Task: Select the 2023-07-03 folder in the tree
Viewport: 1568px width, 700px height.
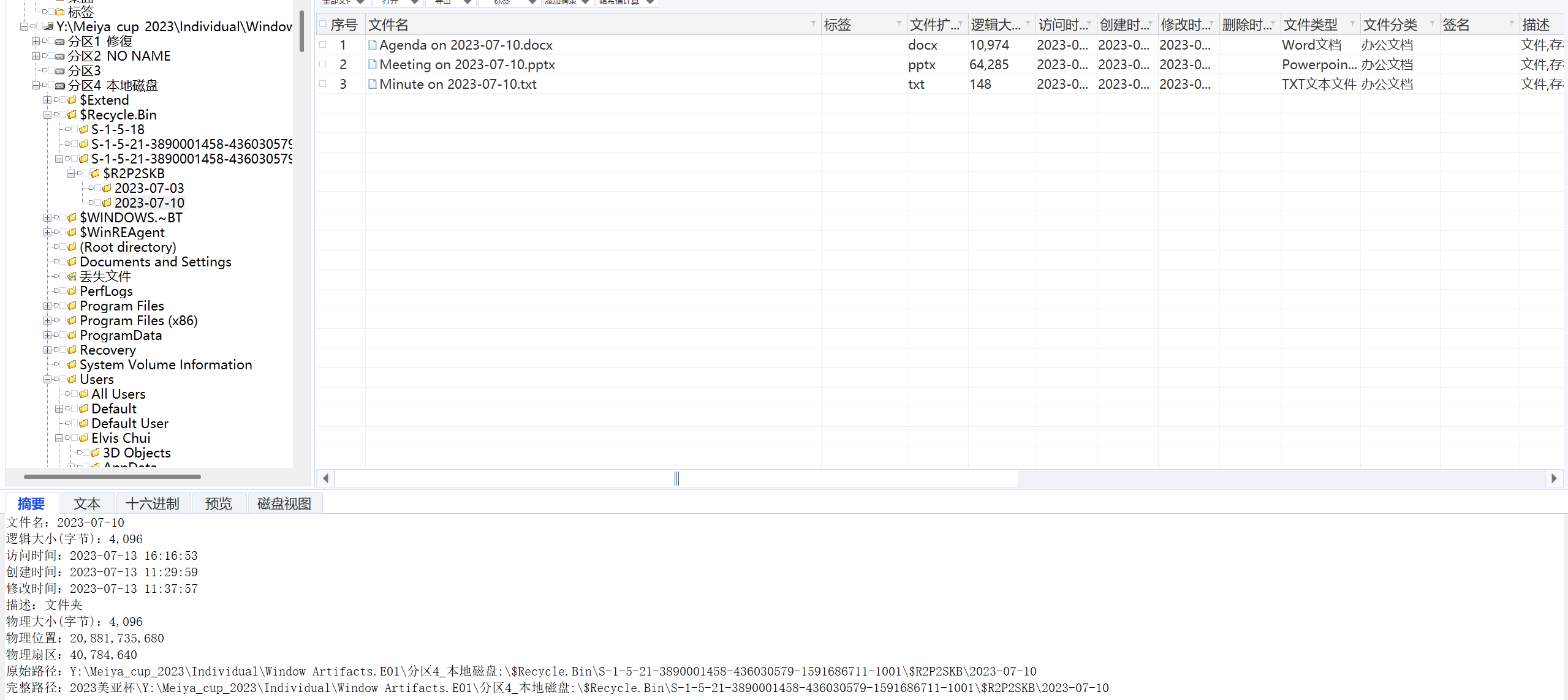Action: (149, 189)
